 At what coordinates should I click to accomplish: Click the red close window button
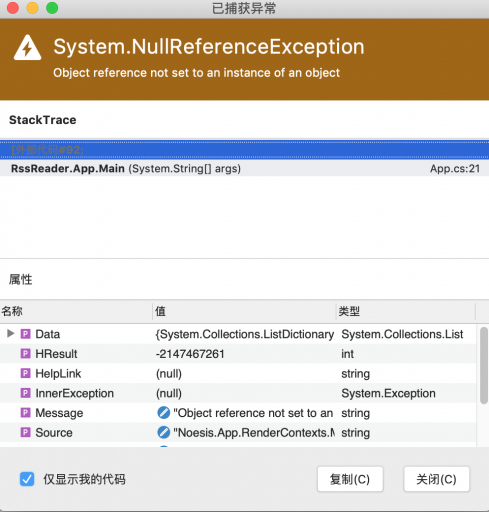coord(13,8)
